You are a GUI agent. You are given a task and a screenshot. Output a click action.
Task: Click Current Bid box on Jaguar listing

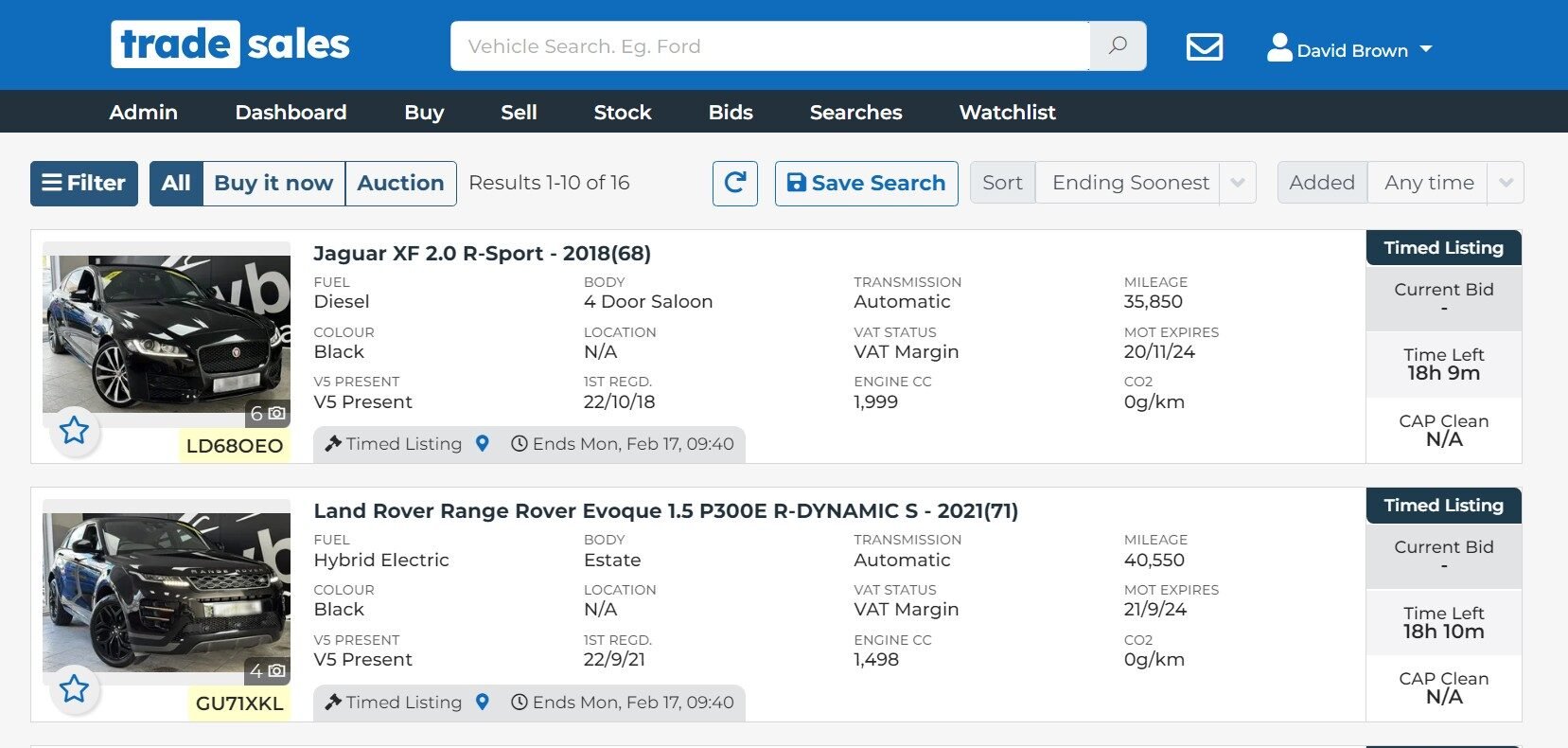click(x=1444, y=298)
